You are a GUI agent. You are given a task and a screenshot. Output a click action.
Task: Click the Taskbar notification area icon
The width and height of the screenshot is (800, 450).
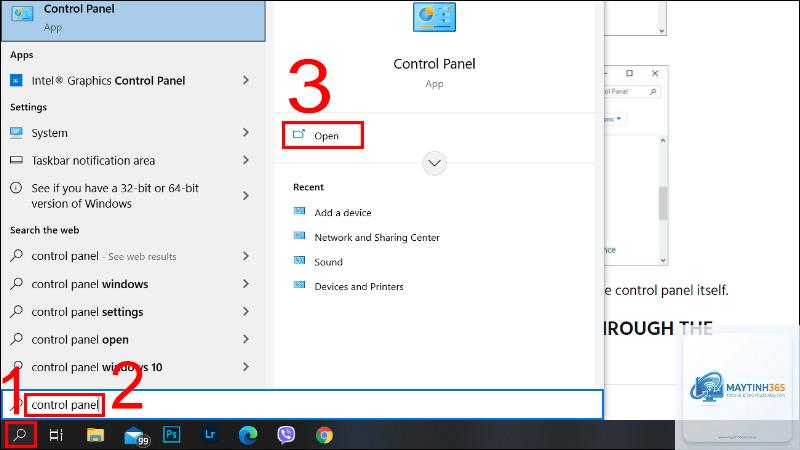[x=16, y=160]
